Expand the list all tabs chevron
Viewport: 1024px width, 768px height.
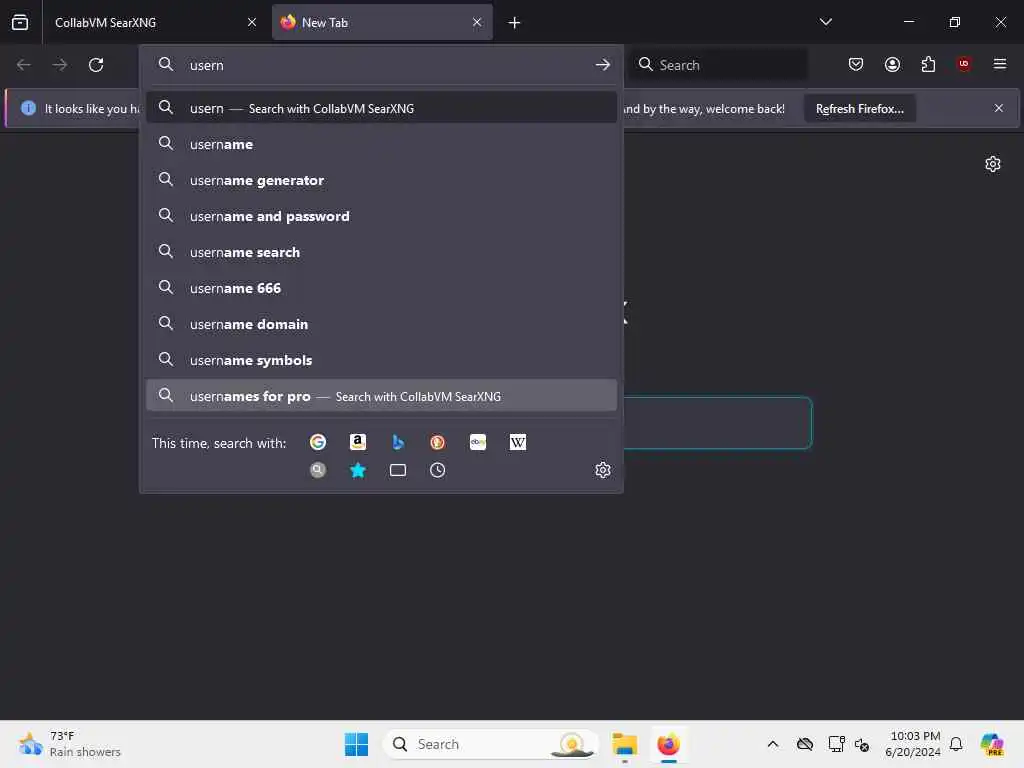click(825, 22)
